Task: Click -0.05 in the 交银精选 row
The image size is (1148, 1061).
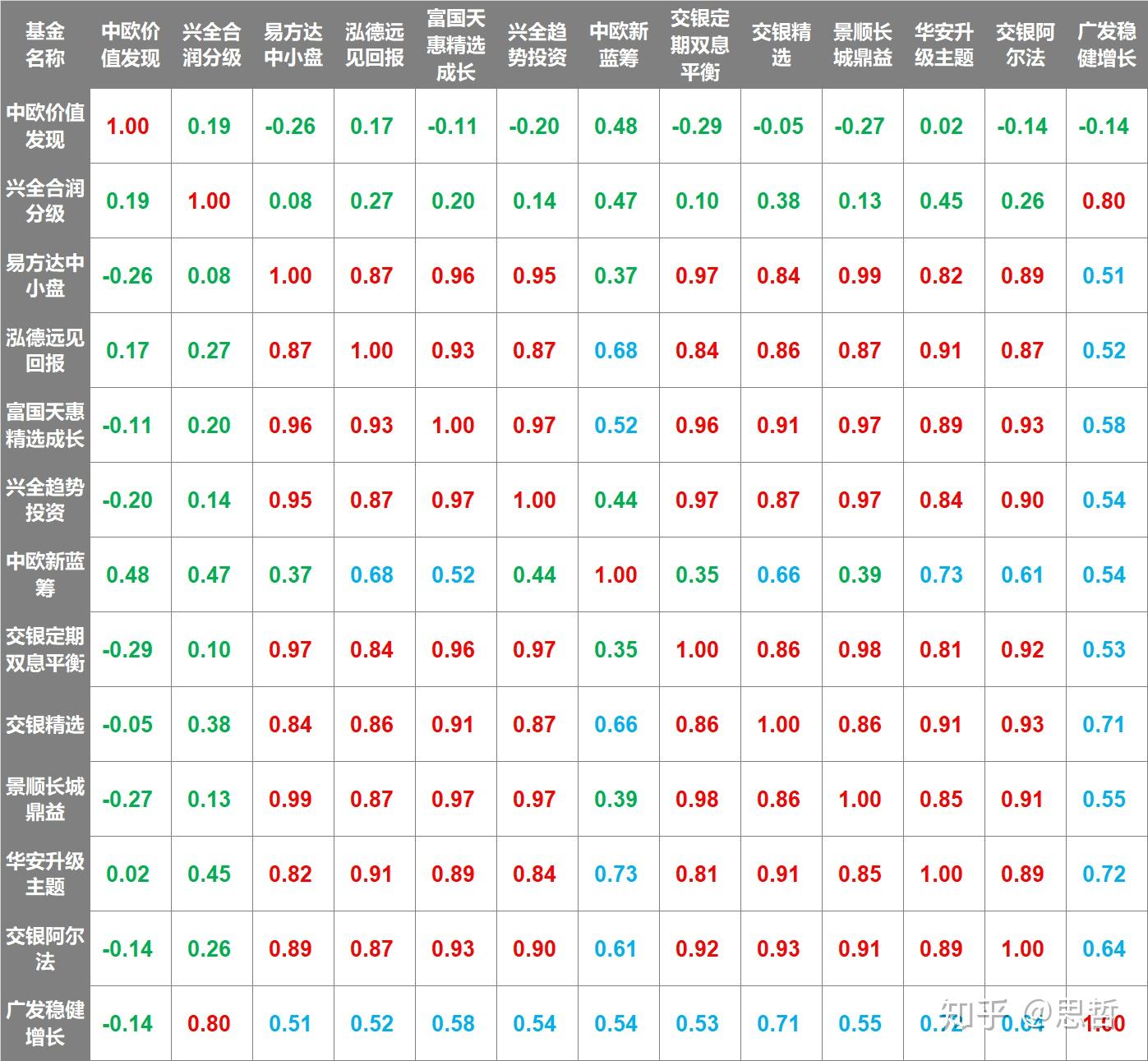Action: coord(127,725)
